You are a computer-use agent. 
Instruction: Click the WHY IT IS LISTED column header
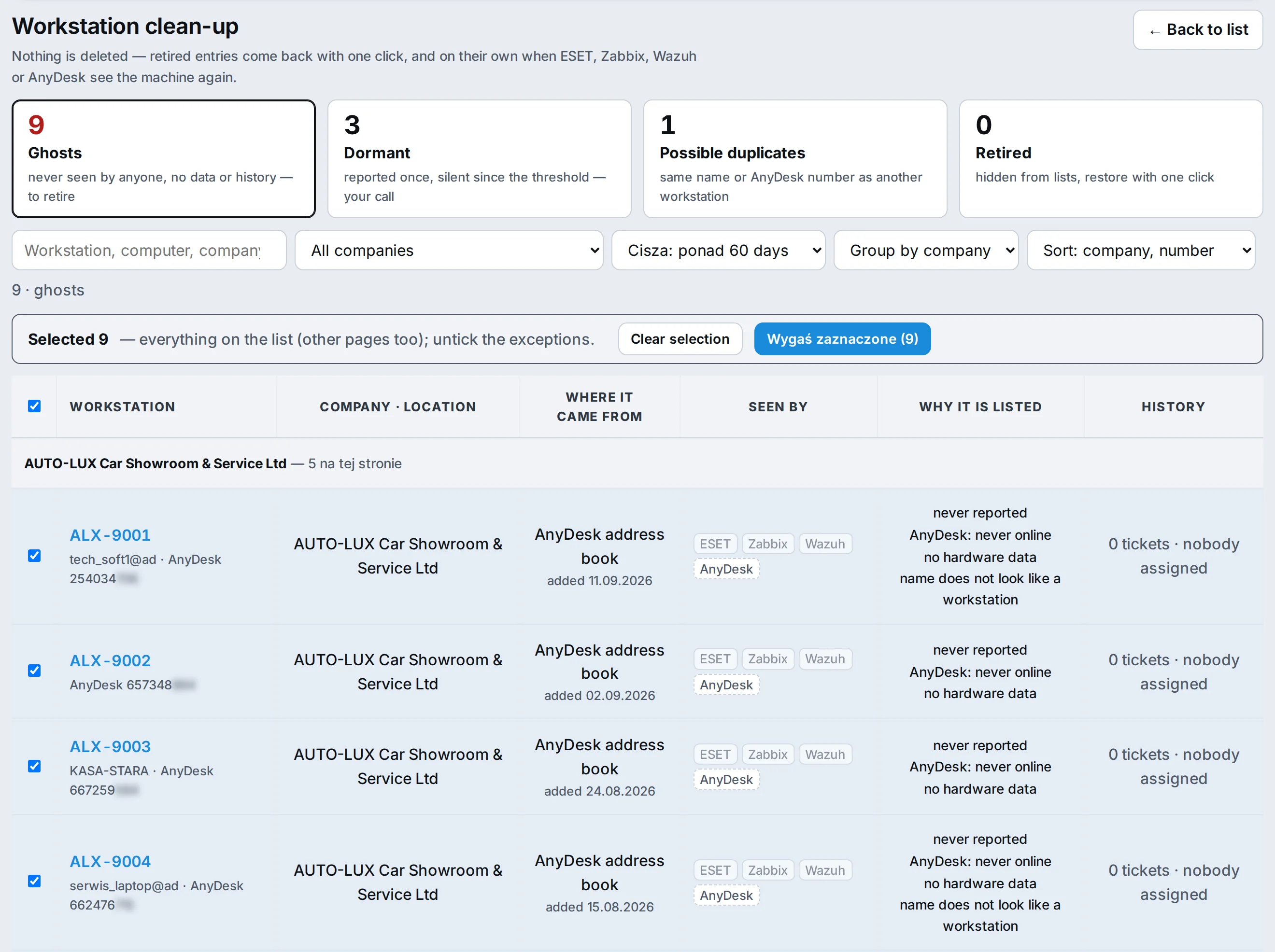point(980,407)
